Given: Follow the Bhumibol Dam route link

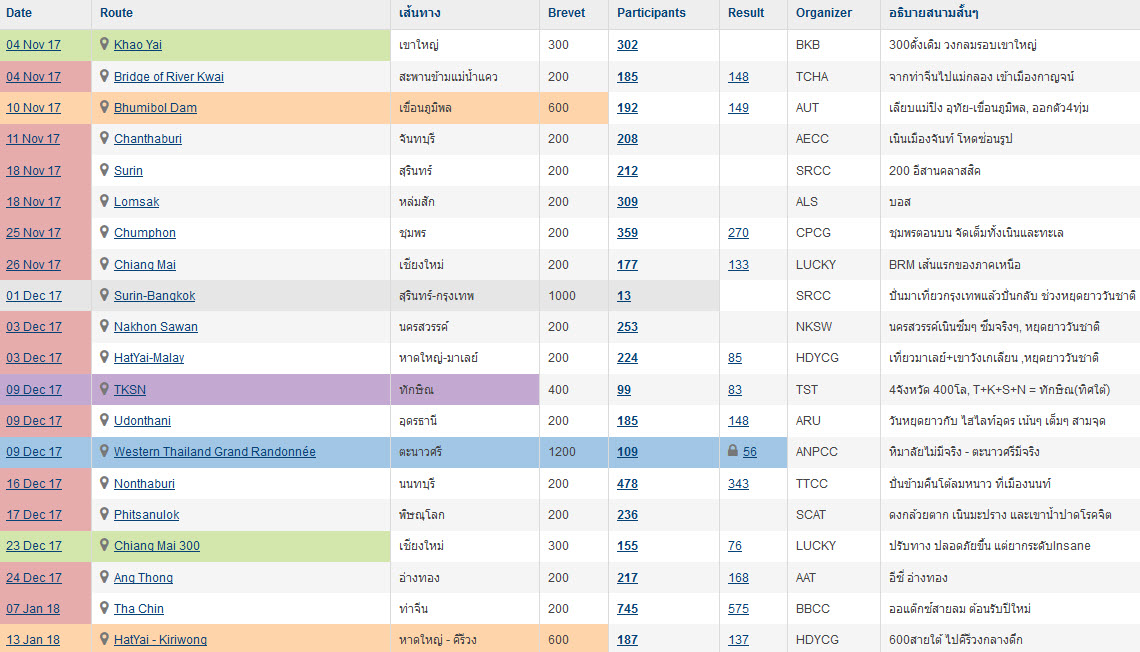Looking at the screenshot, I should [155, 108].
